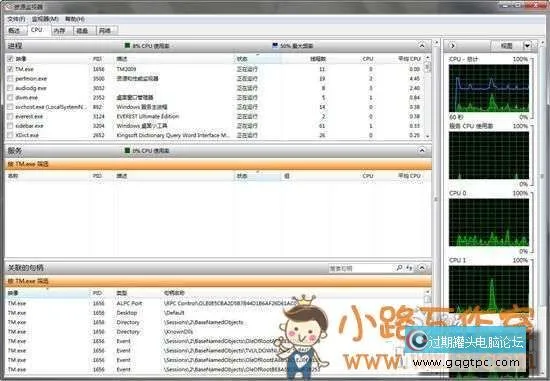
Task: Open the Monitor (M) menu
Action: pyautogui.click(x=45, y=19)
